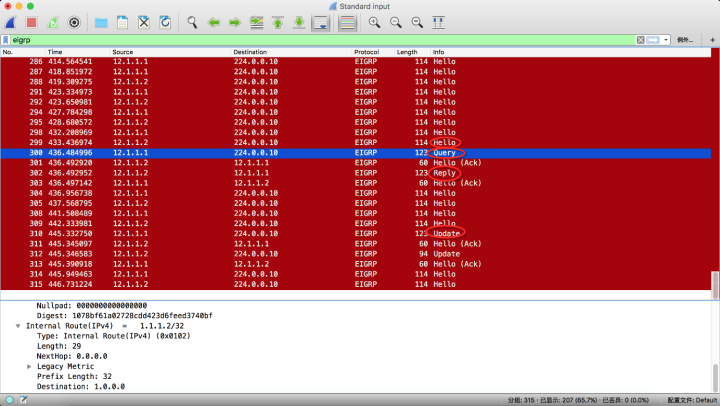Sort by the Source column header
The width and height of the screenshot is (720, 406).
(x=171, y=52)
